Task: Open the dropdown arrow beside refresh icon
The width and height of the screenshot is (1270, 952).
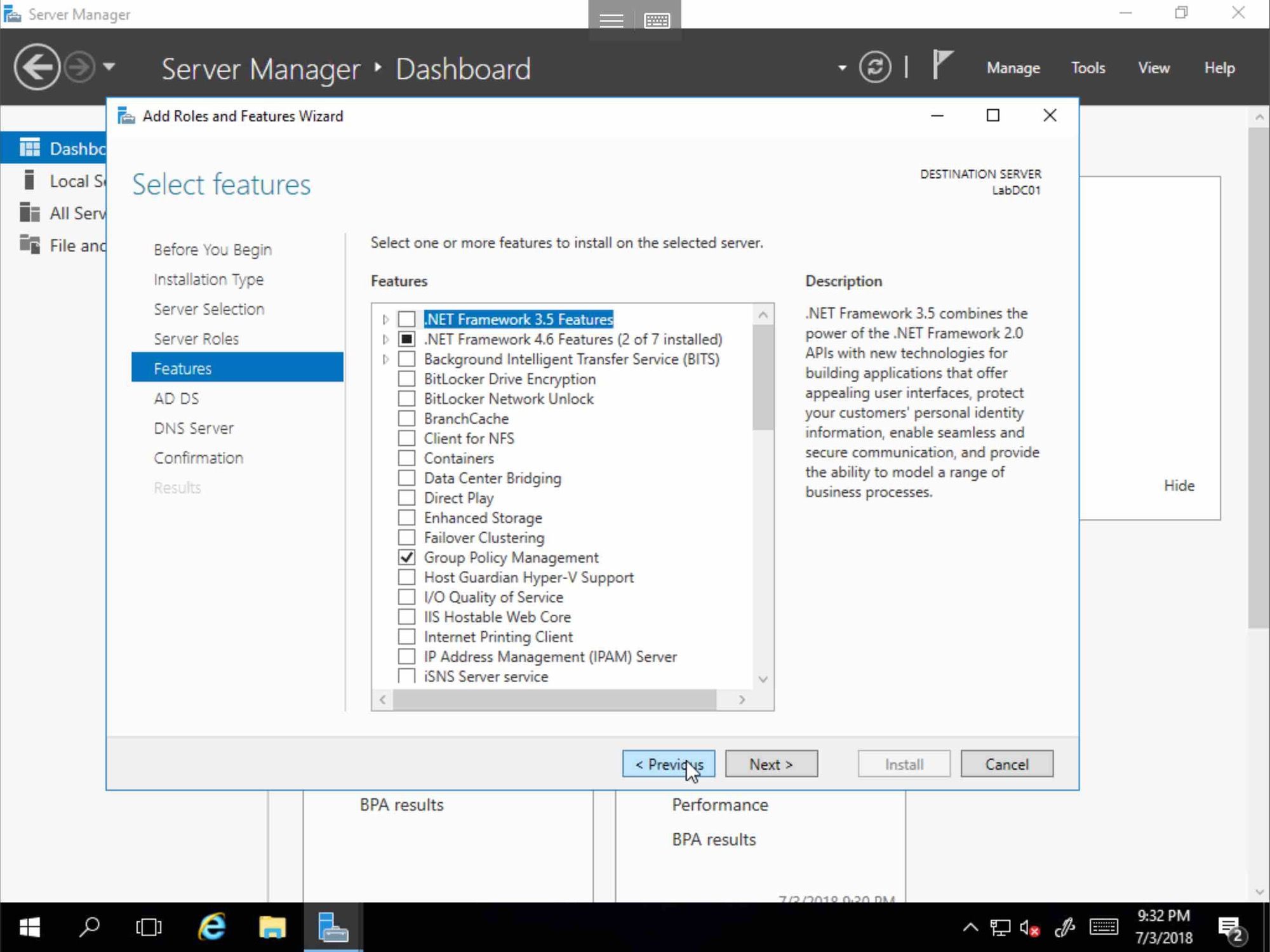Action: [x=842, y=68]
